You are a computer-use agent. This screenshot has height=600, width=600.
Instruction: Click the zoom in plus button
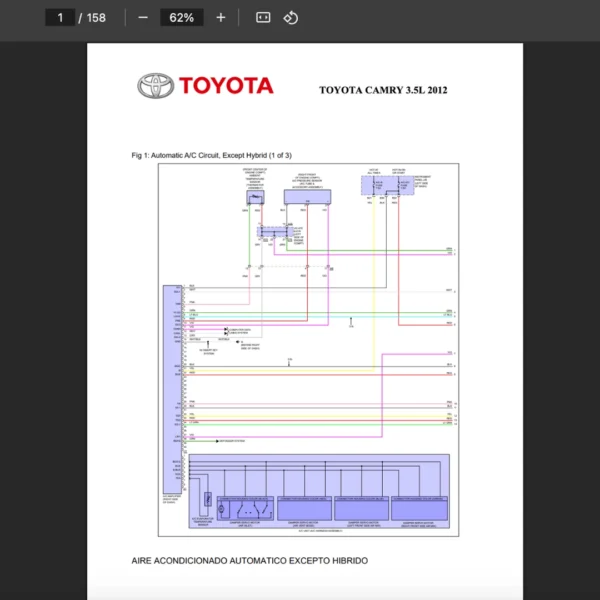[x=221, y=18]
